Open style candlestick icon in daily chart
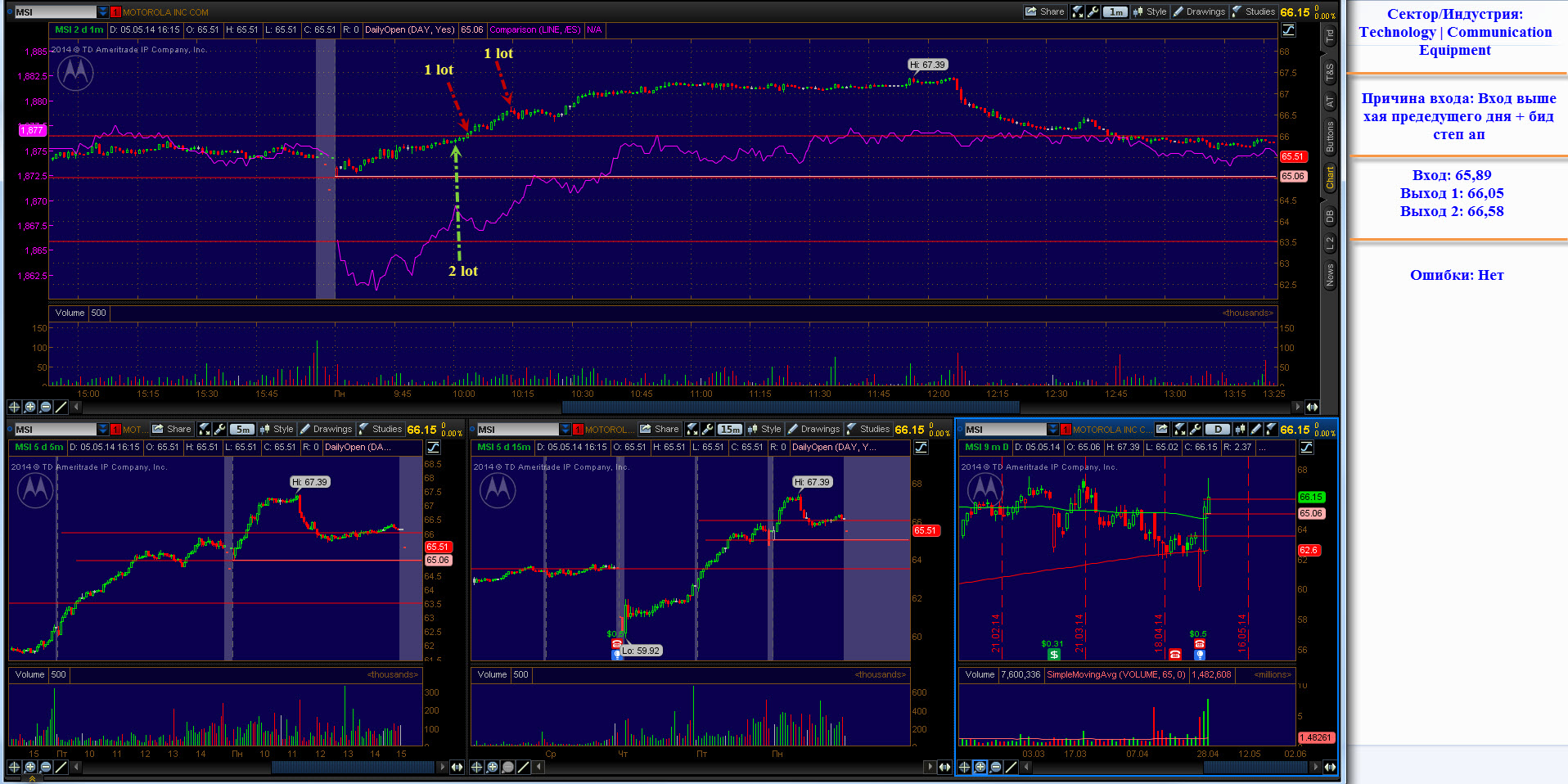Screen dimensions: 1568x784 (1241, 429)
